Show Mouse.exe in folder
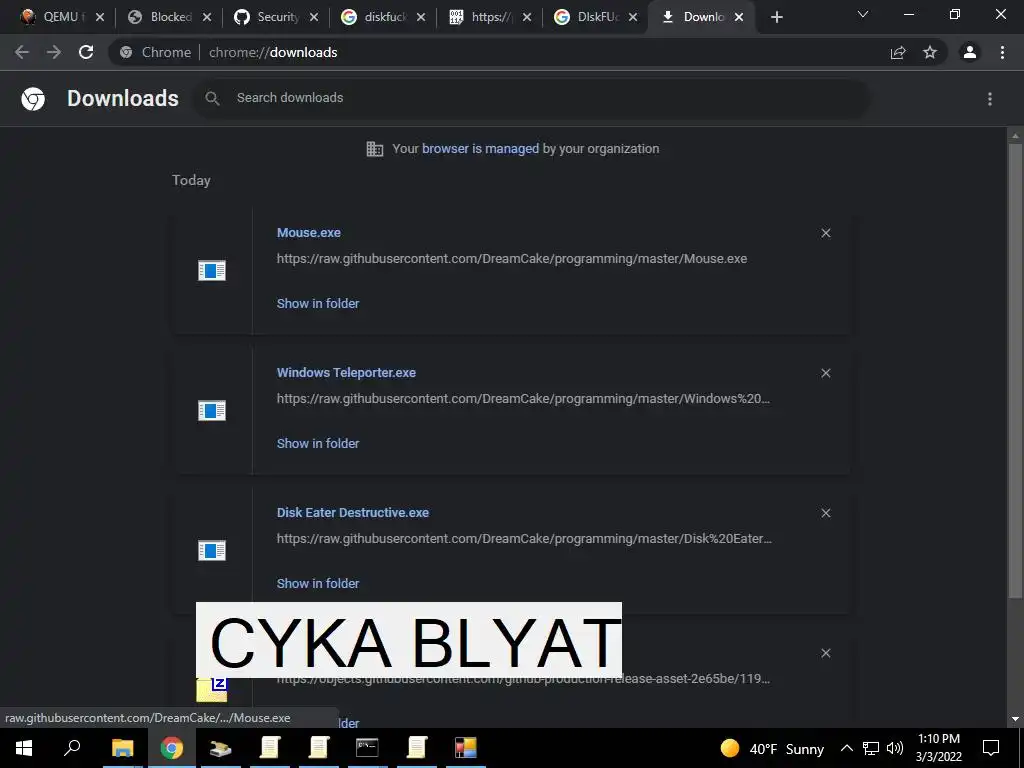The image size is (1024, 768). [318, 303]
